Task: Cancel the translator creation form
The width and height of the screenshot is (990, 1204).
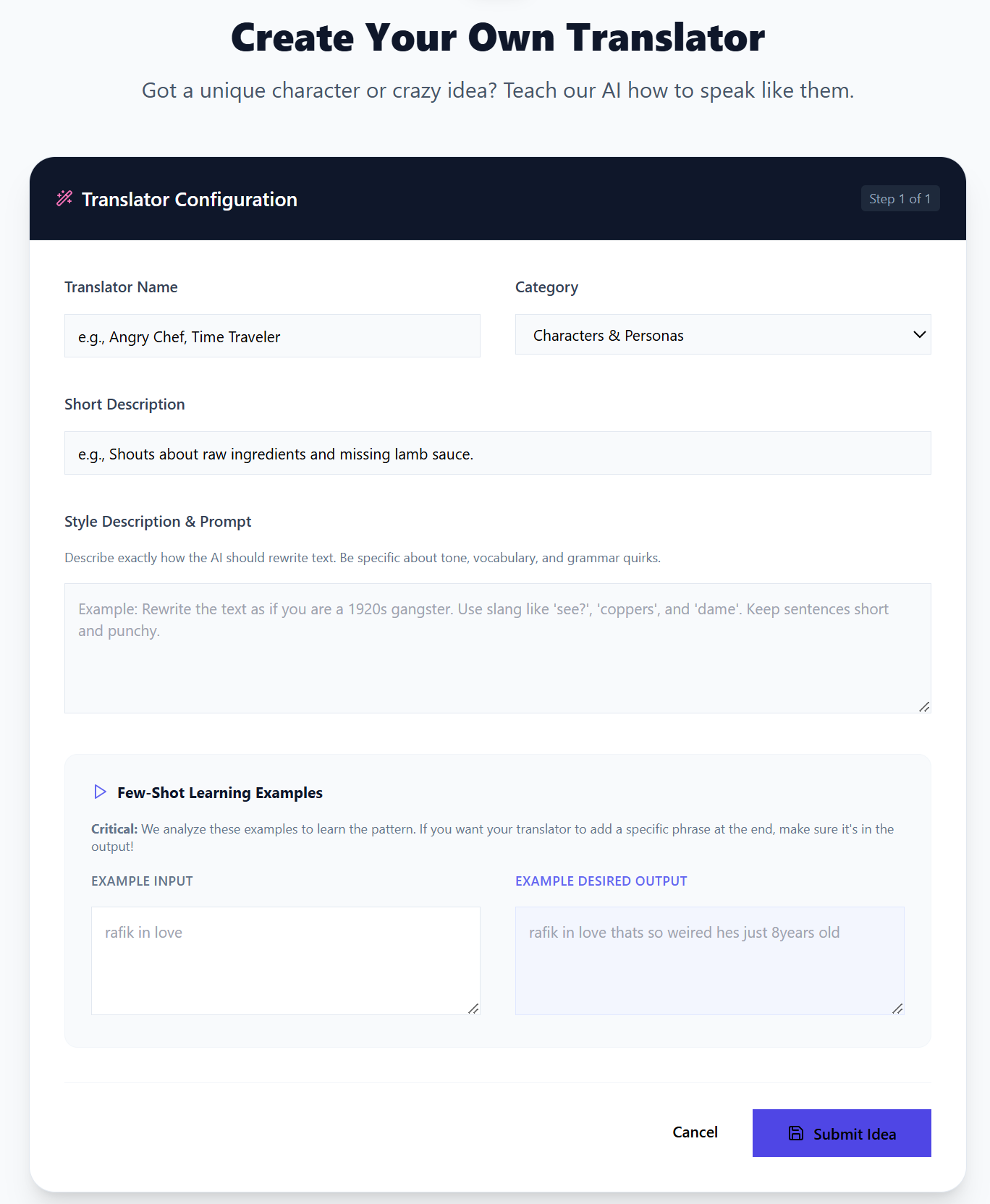Action: coord(695,1132)
